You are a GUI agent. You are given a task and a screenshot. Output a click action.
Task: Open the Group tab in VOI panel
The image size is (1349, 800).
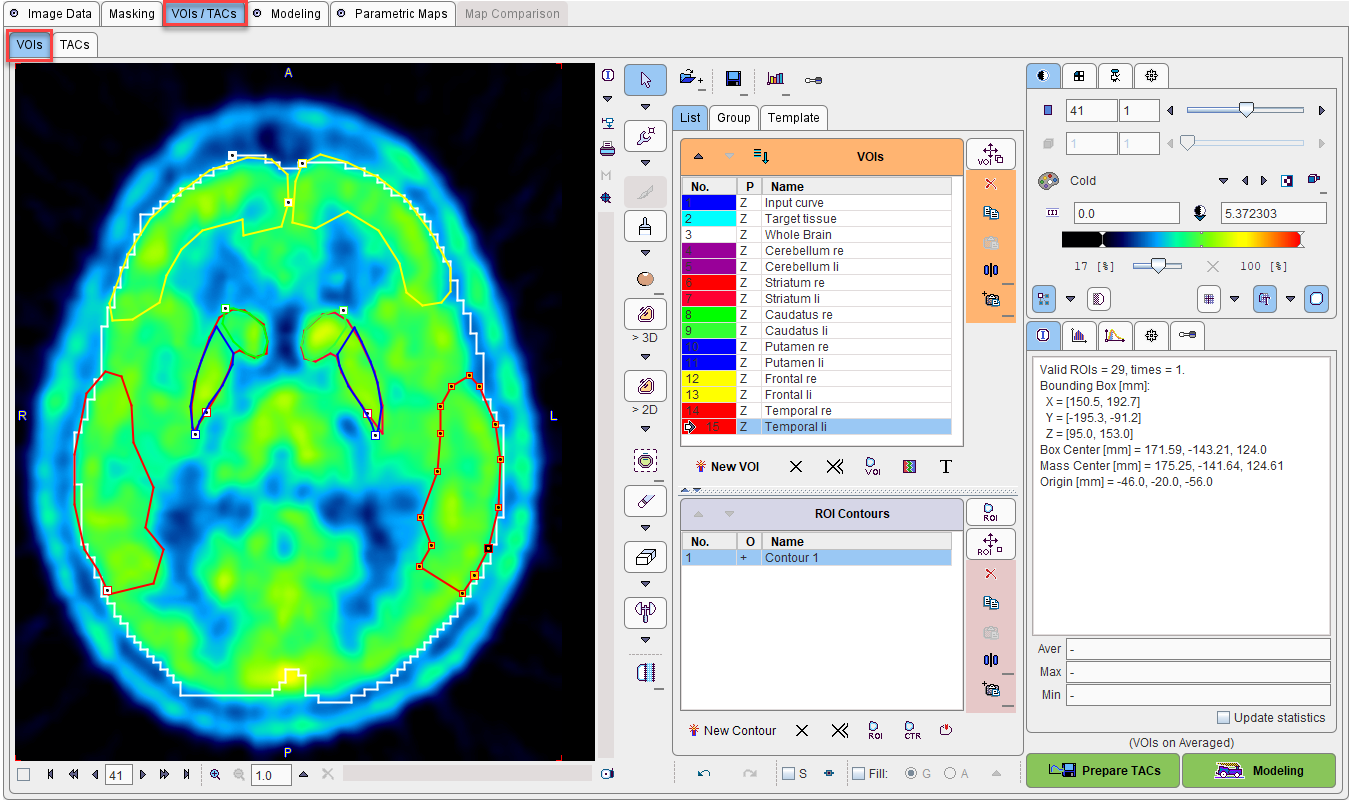click(733, 117)
